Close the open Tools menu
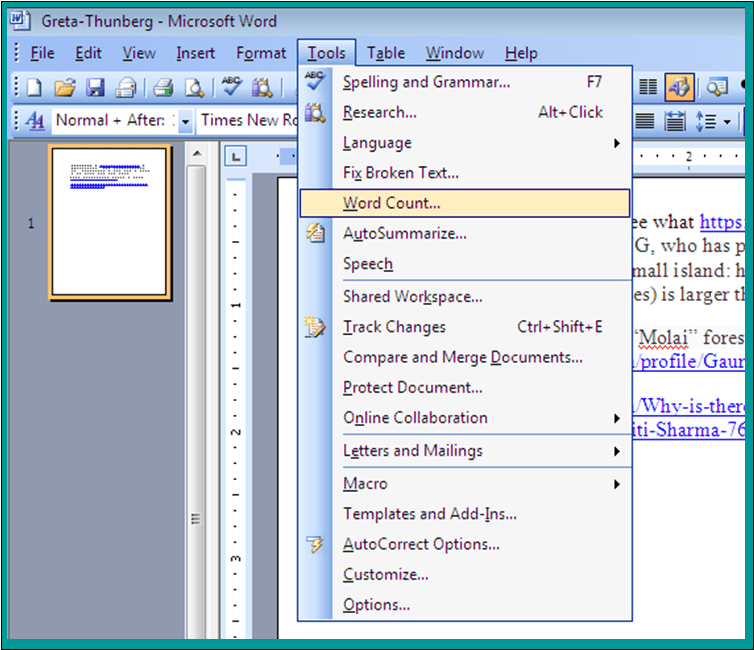Screen dimensions: 754x650 click(327, 53)
